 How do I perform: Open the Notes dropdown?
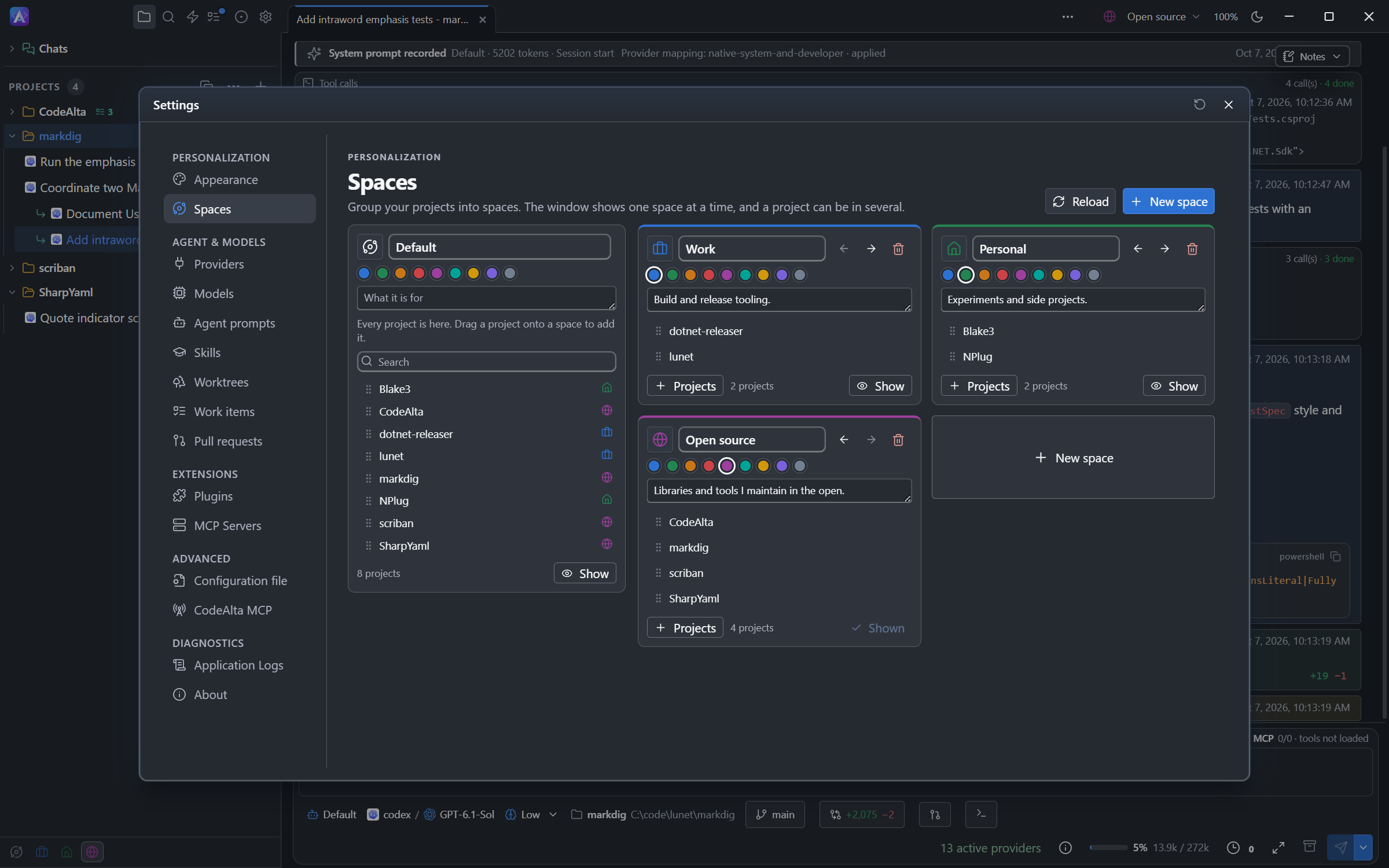(x=1312, y=56)
